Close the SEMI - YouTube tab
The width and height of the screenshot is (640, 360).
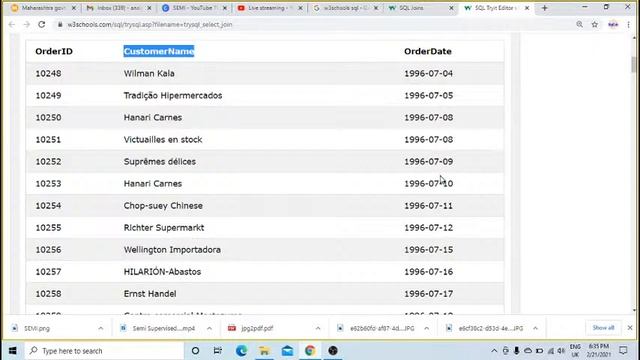point(224,8)
